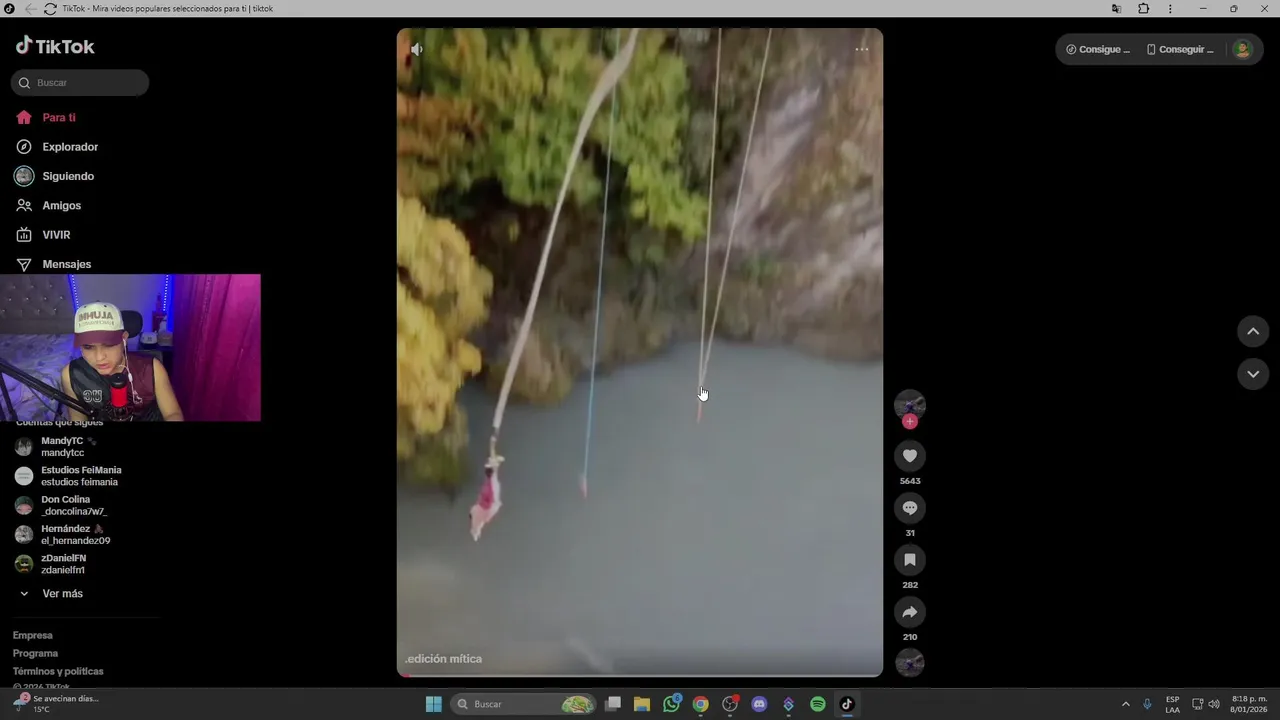
Task: Open the creator's avatar beside the video
Action: click(910, 404)
